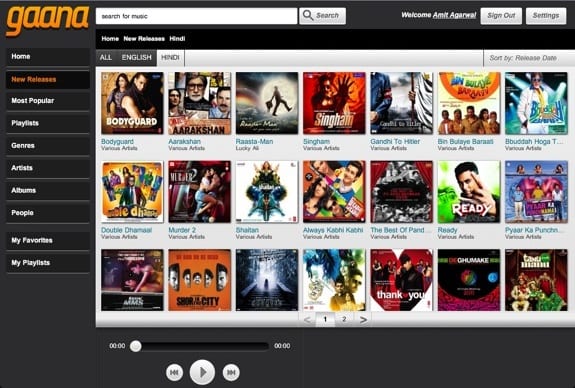Skip to the next track

click(x=231, y=373)
